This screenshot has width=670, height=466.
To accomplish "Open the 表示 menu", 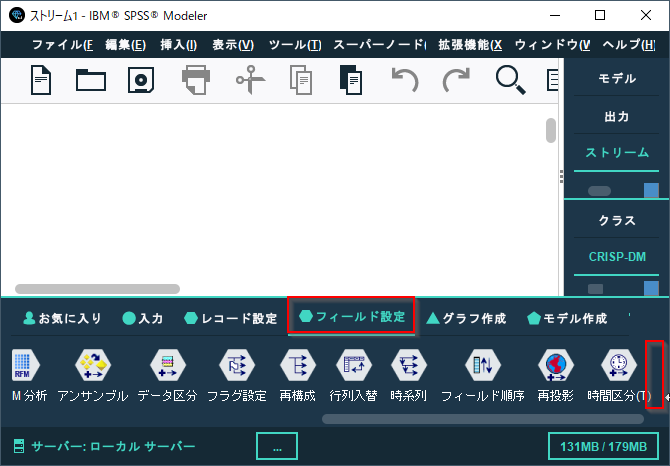I will click(233, 44).
